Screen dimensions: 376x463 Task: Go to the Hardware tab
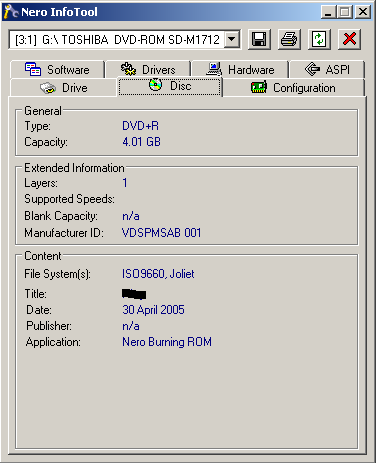pyautogui.click(x=240, y=70)
